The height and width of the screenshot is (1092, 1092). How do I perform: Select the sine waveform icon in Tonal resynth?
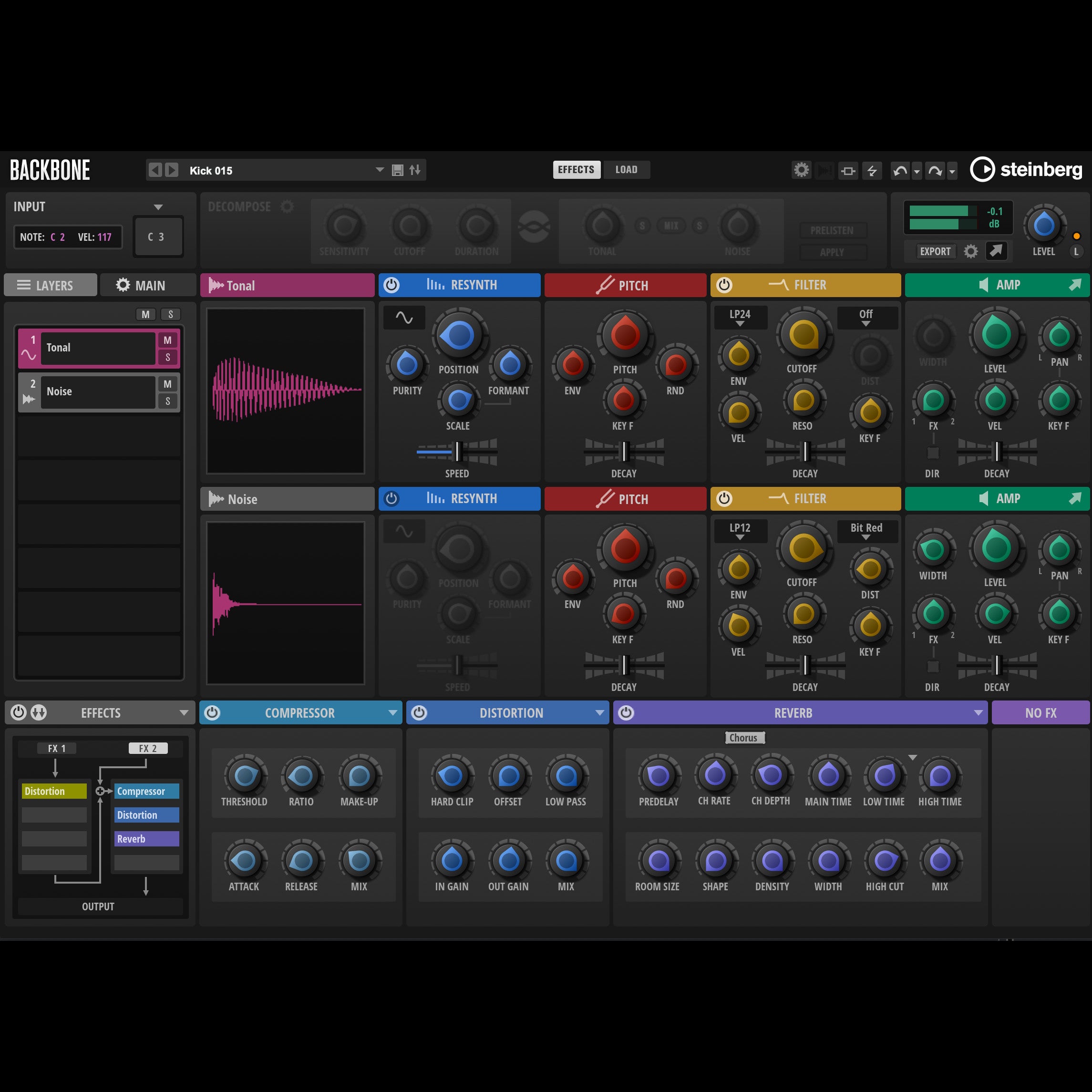(404, 318)
